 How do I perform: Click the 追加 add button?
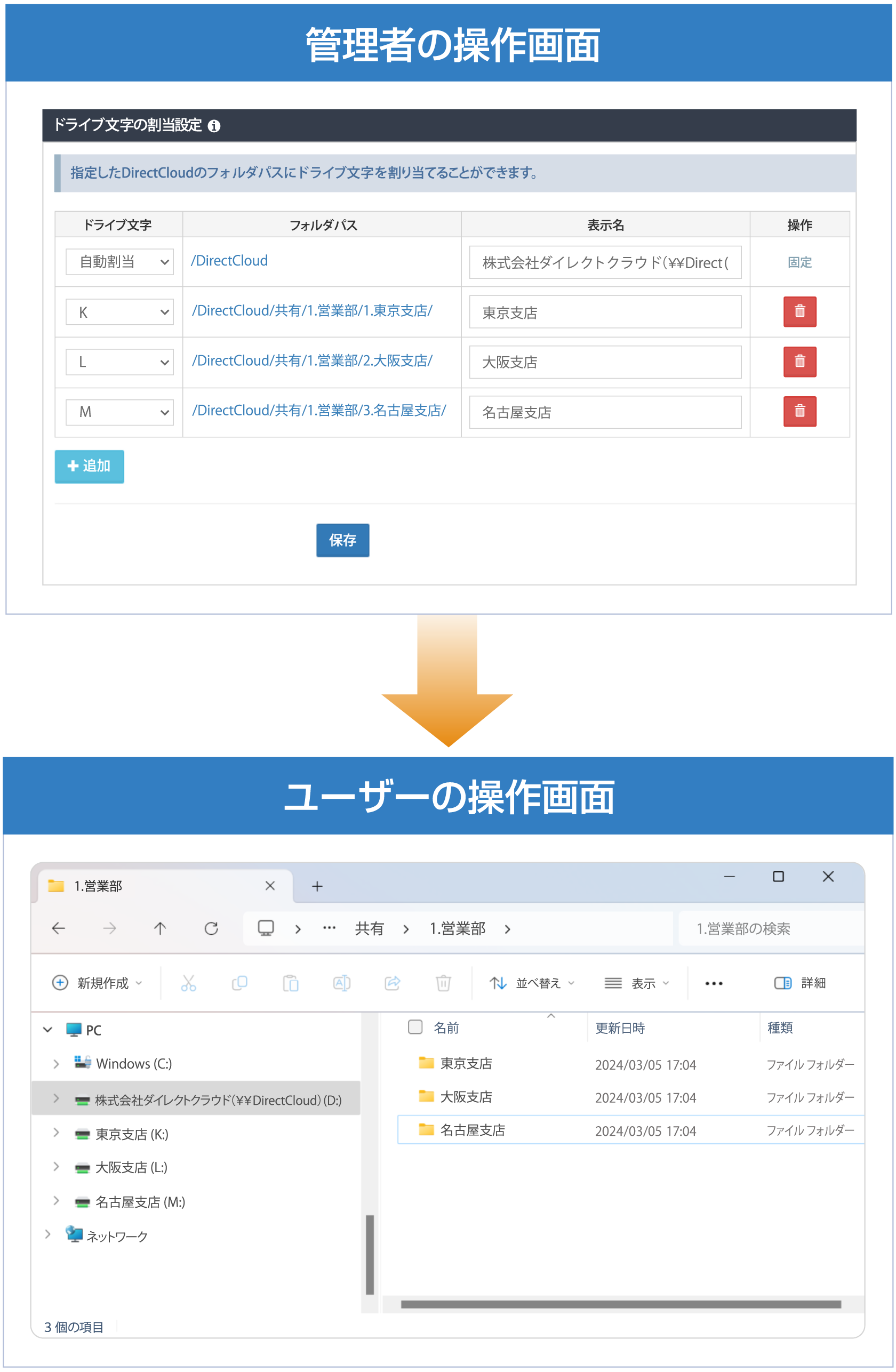click(x=89, y=466)
